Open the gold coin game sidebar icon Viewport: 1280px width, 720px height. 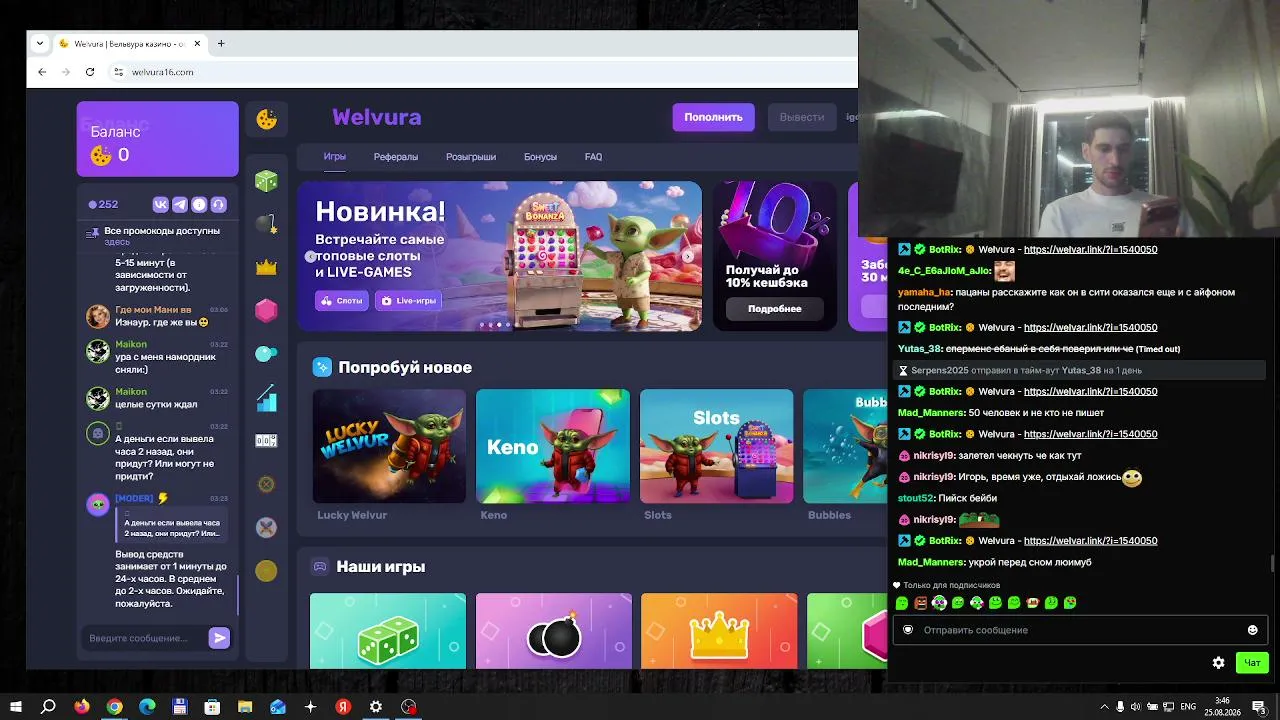[x=266, y=570]
